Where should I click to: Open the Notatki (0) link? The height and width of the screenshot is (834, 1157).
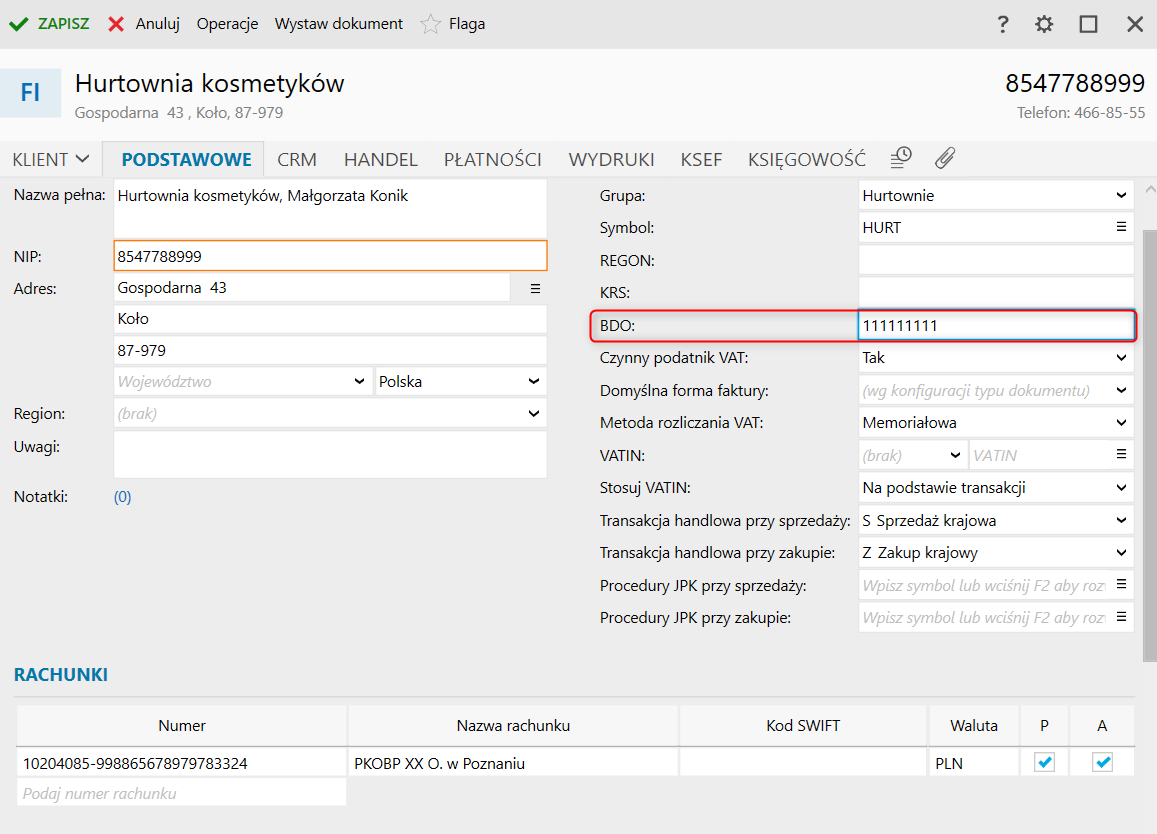(x=122, y=496)
